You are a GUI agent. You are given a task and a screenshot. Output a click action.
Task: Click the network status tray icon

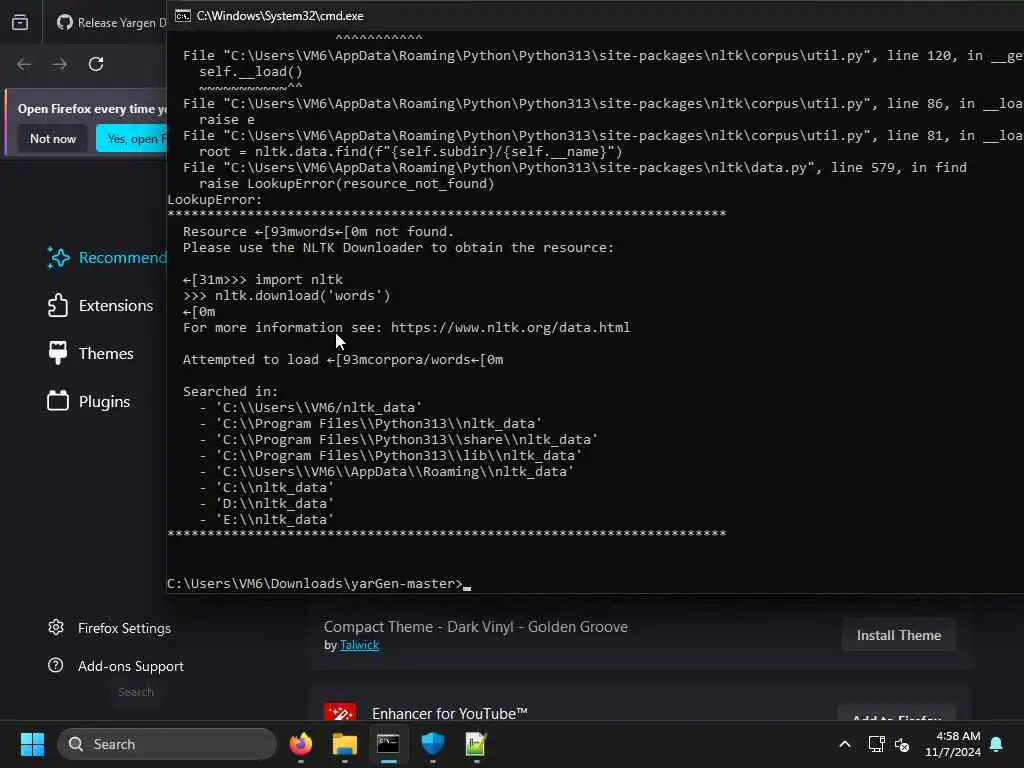point(876,744)
